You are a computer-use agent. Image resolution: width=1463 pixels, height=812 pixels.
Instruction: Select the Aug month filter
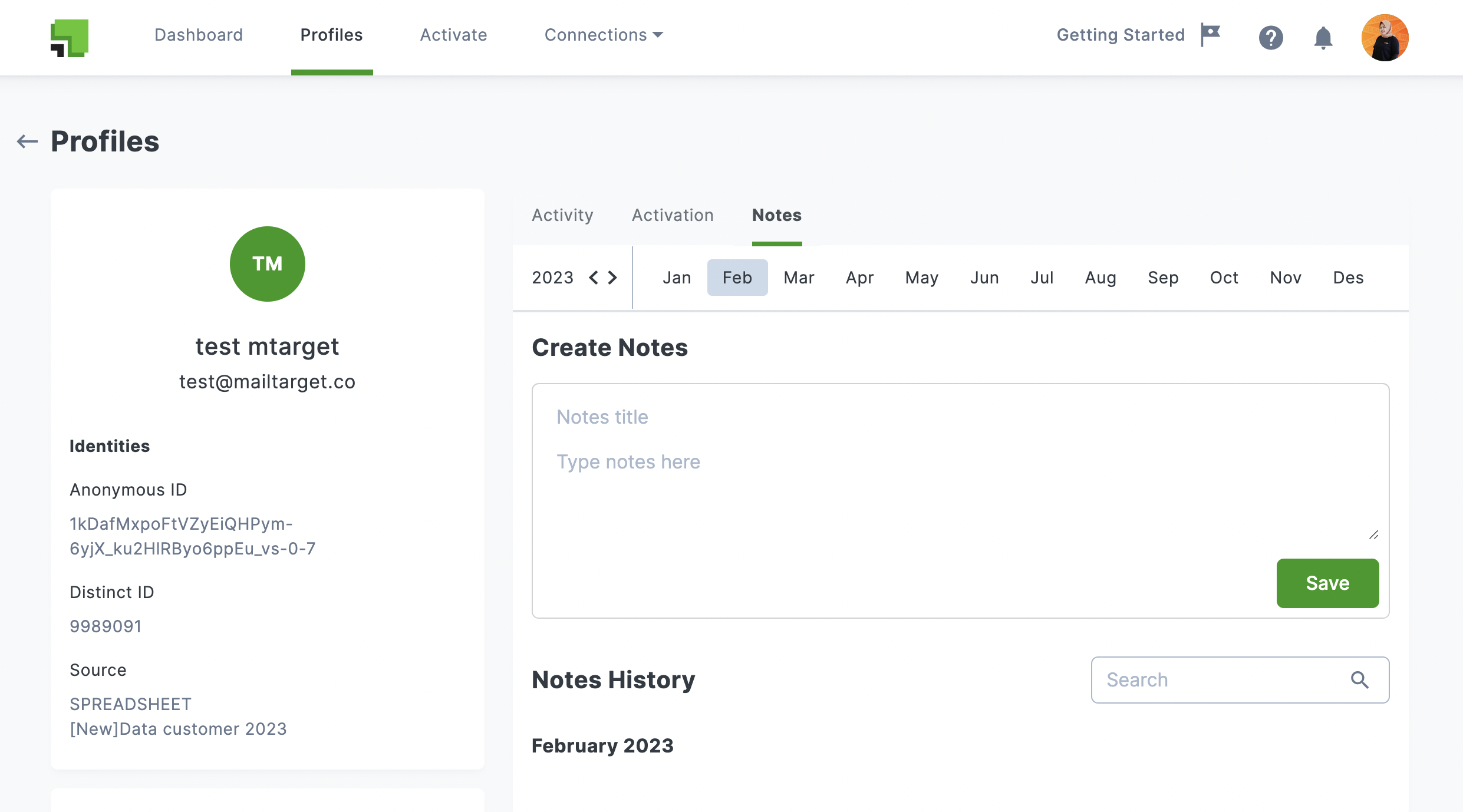1100,277
